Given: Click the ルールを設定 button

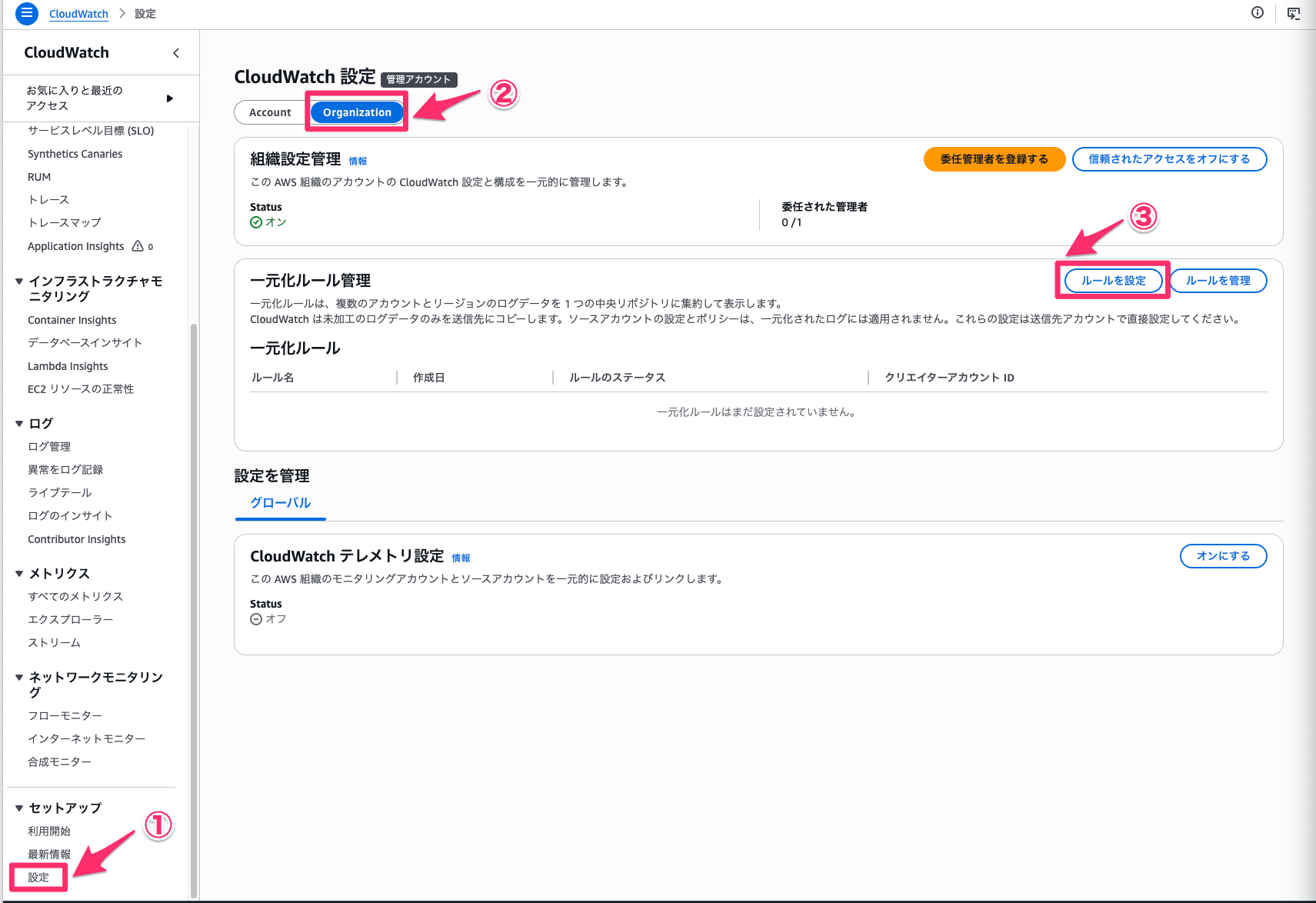Looking at the screenshot, I should [x=1112, y=280].
